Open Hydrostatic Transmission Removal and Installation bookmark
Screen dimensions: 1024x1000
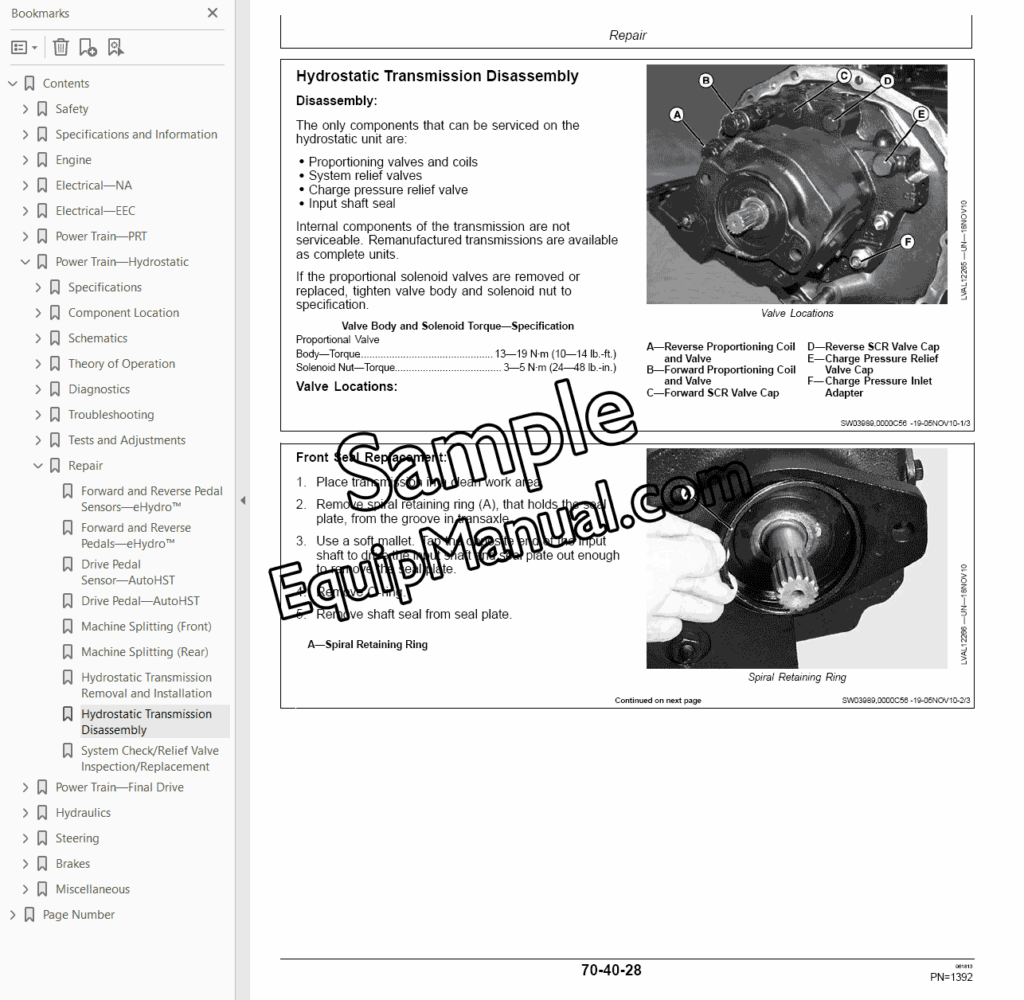click(146, 685)
